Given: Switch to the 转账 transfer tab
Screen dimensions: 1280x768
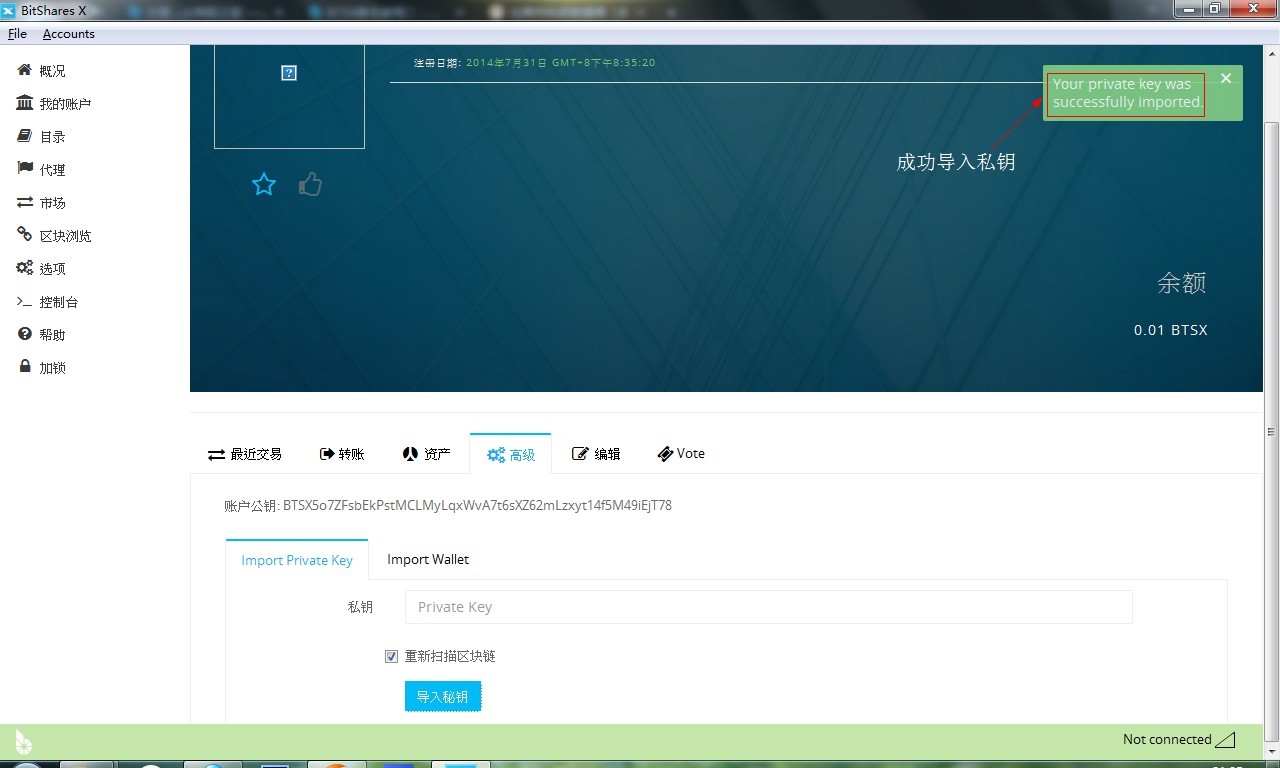Looking at the screenshot, I should coord(342,454).
